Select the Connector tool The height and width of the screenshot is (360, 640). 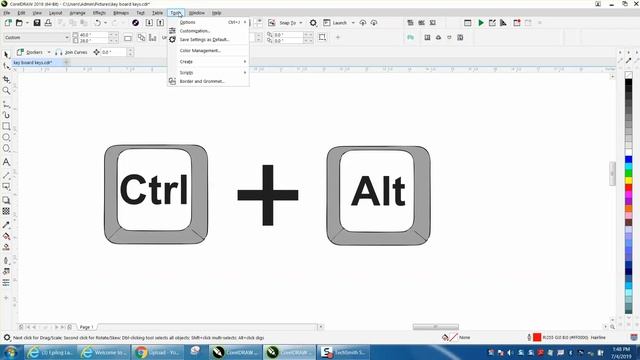click(x=6, y=187)
